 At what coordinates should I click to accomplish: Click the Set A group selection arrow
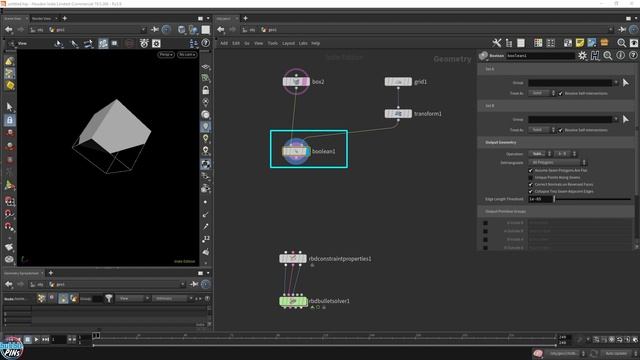tap(626, 83)
